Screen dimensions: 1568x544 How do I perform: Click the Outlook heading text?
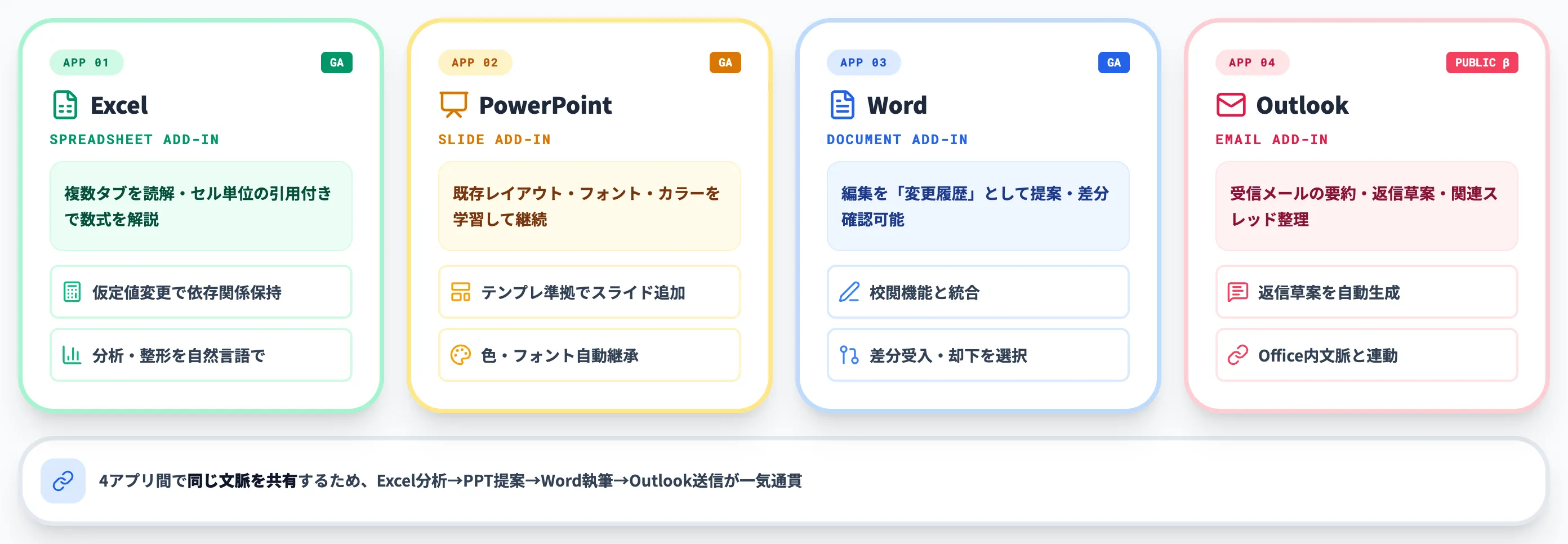[1302, 105]
